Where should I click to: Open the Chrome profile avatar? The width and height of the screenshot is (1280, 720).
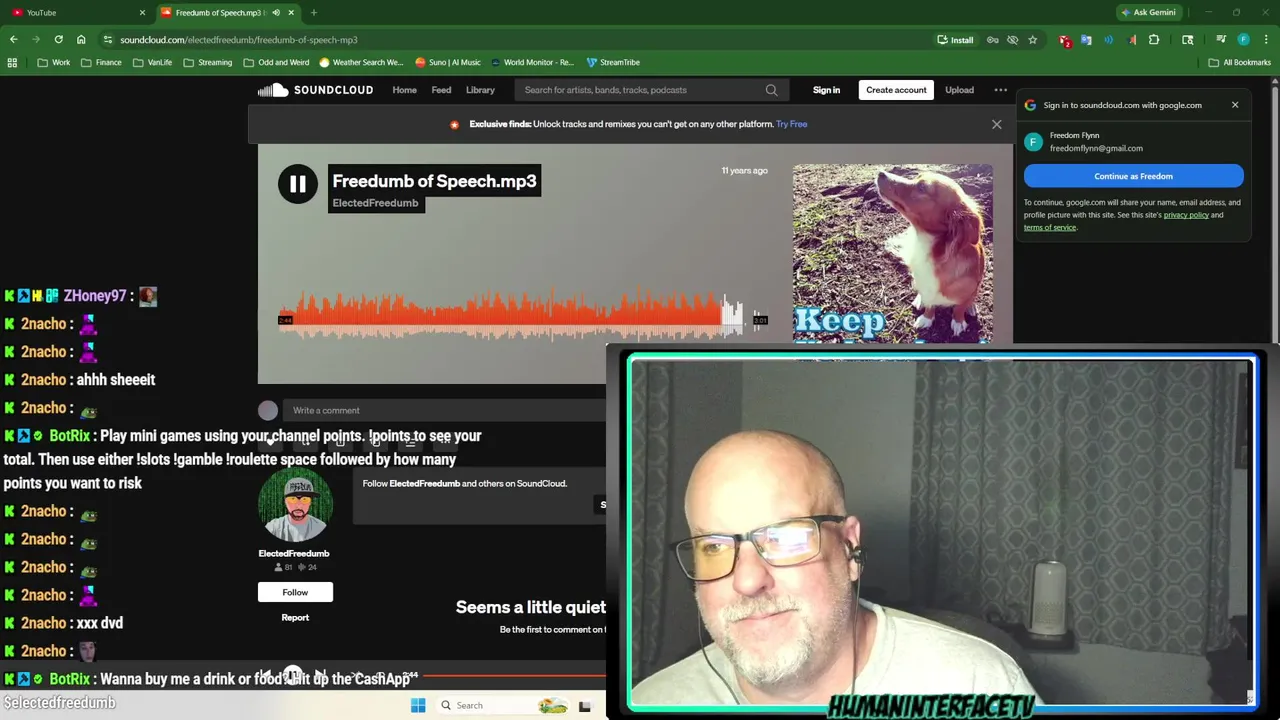pyautogui.click(x=1243, y=40)
